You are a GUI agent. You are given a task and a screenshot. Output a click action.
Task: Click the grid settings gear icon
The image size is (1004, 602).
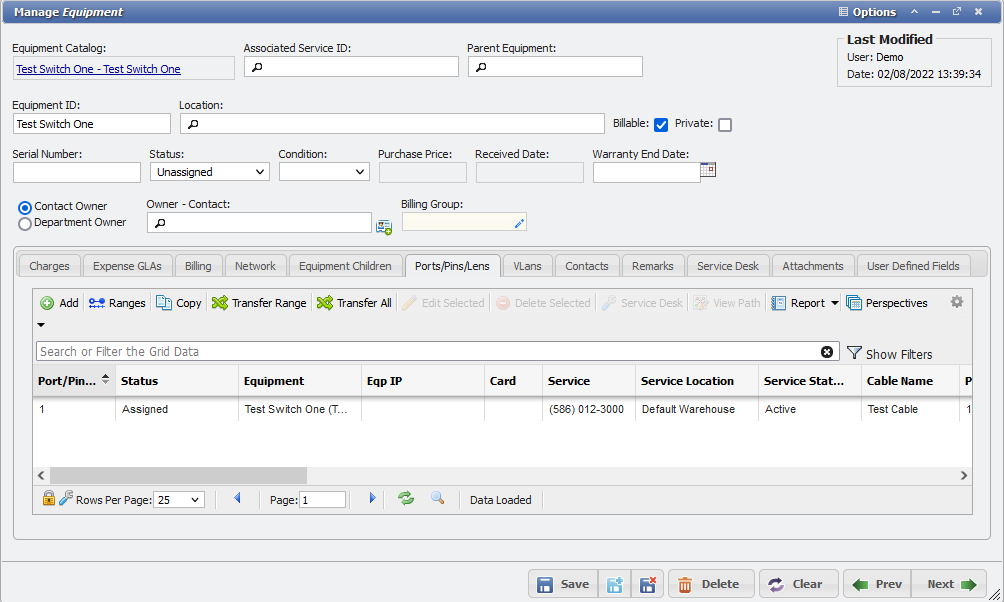957,302
